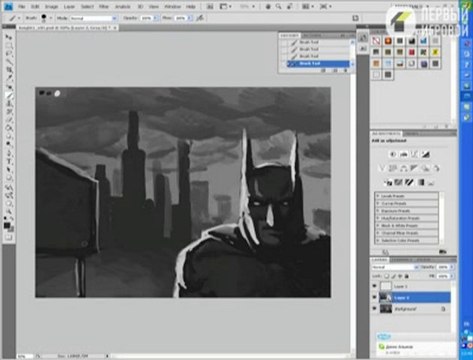
Task: Expand Channel Mixer Presets list
Action: [378, 233]
